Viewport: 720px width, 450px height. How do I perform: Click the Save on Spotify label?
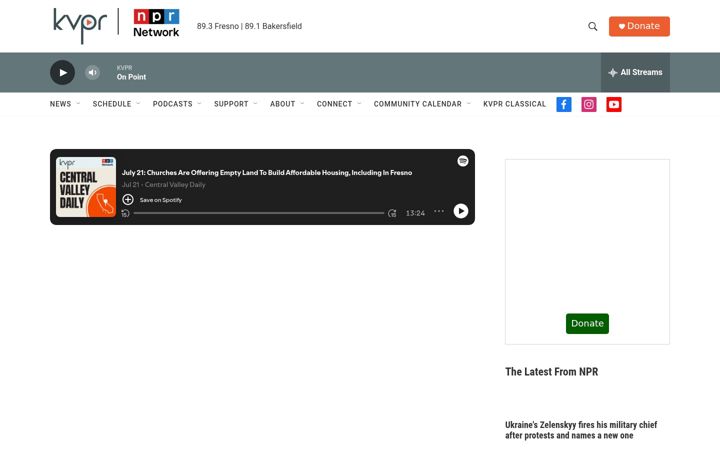[x=161, y=200]
